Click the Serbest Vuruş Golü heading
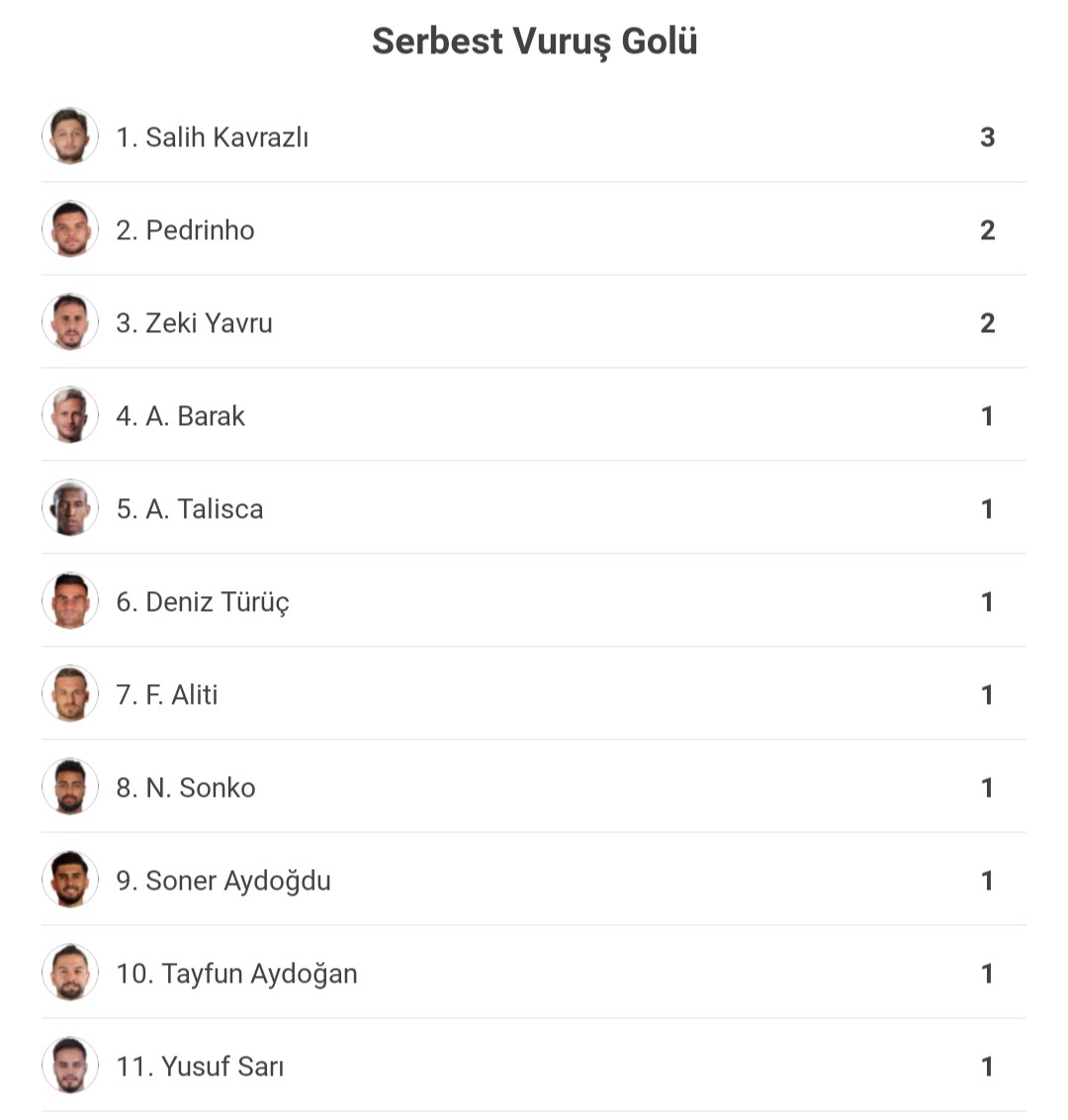 pyautogui.click(x=534, y=42)
